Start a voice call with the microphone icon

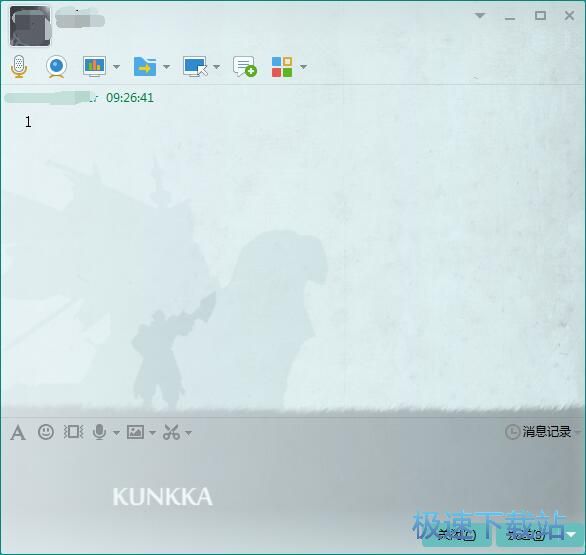pos(19,67)
